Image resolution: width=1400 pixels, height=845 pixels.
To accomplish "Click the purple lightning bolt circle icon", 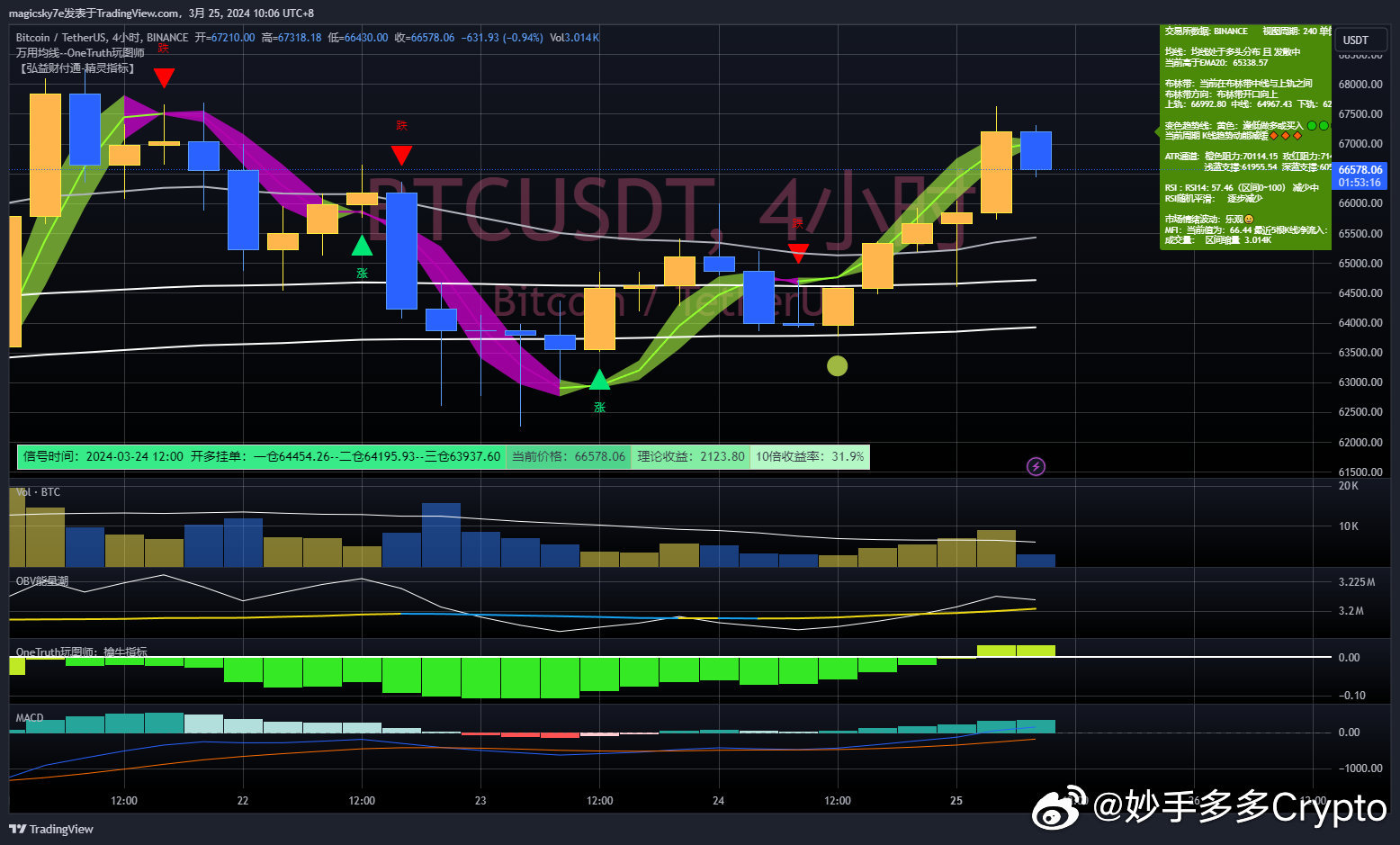I will (1037, 466).
